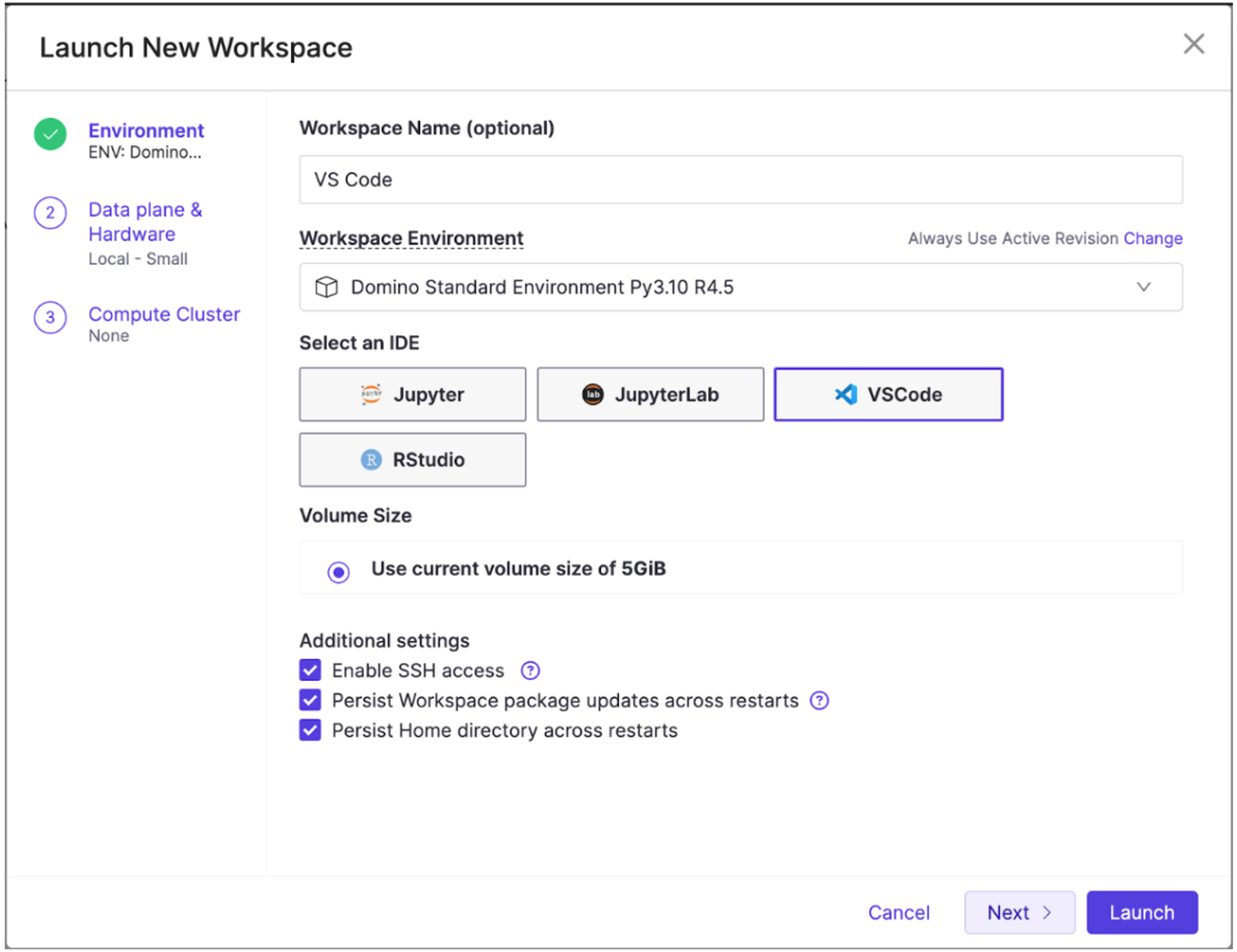Toggle Persist Home directory across restarts
The image size is (1237, 952).
click(310, 730)
